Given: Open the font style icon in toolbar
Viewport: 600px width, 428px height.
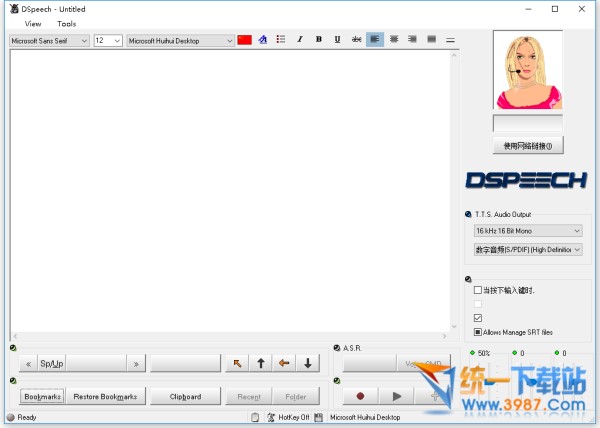Looking at the screenshot, I should tap(262, 39).
